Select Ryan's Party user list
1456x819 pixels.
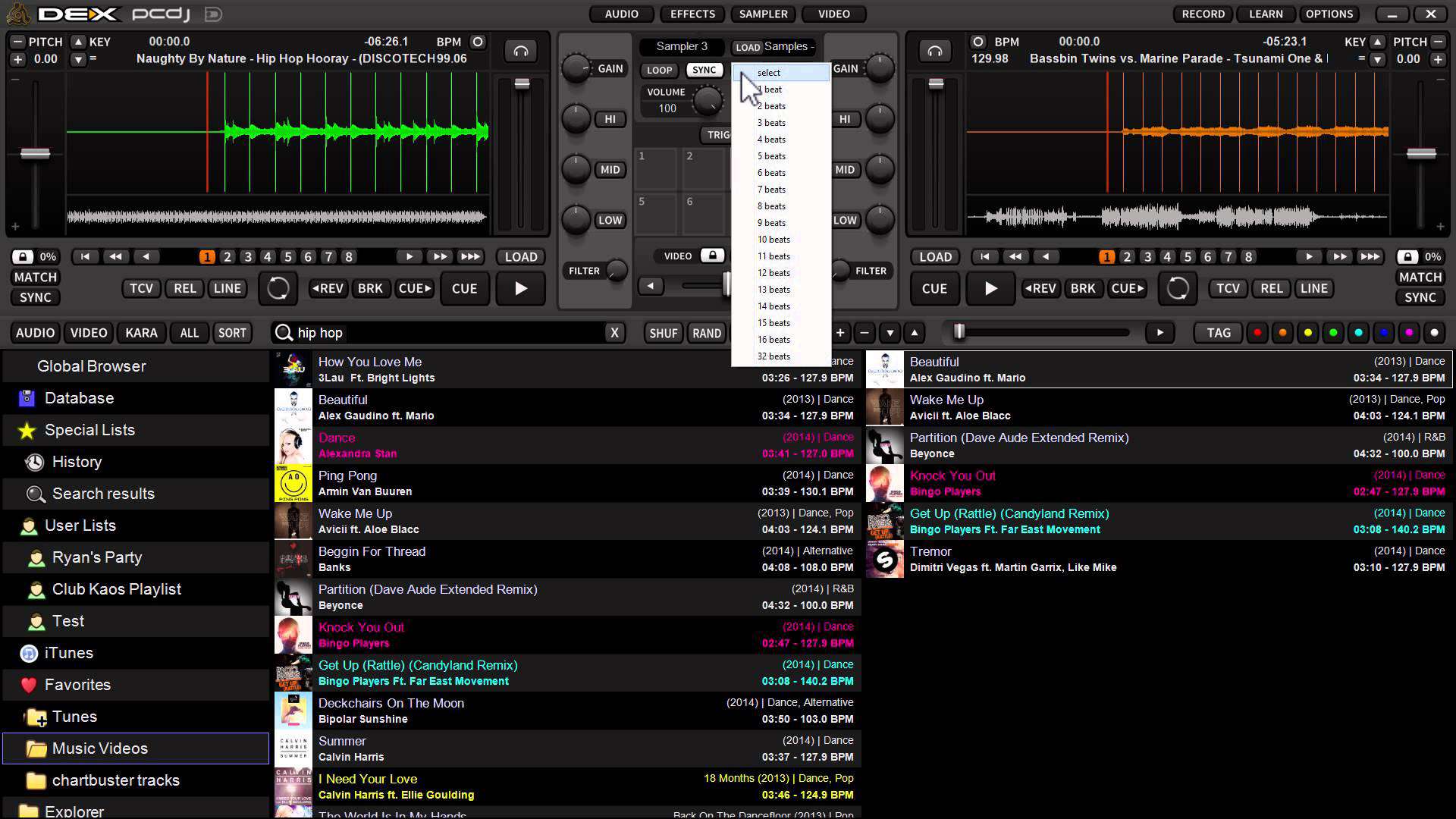136,557
